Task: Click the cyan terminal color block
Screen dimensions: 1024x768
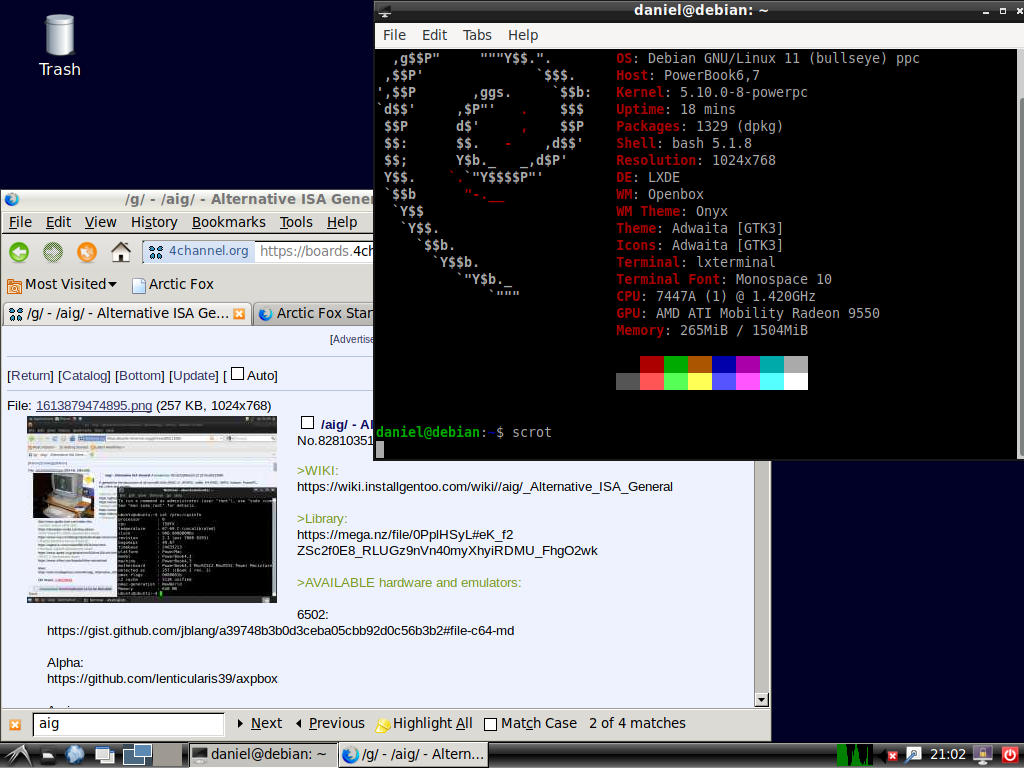Action: tap(772, 381)
